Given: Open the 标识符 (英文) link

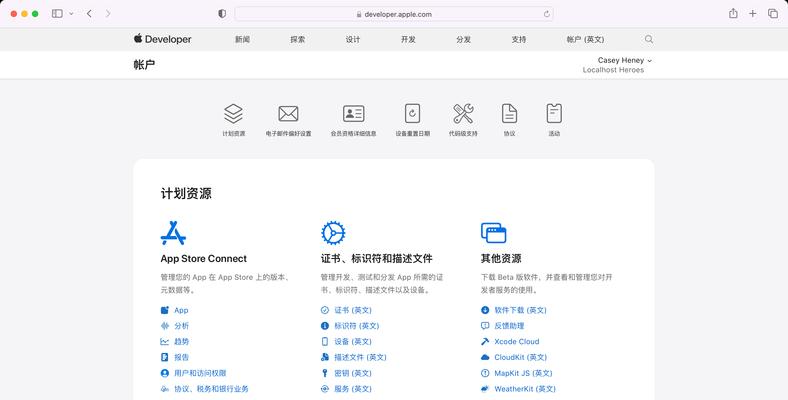Looking at the screenshot, I should (x=357, y=326).
